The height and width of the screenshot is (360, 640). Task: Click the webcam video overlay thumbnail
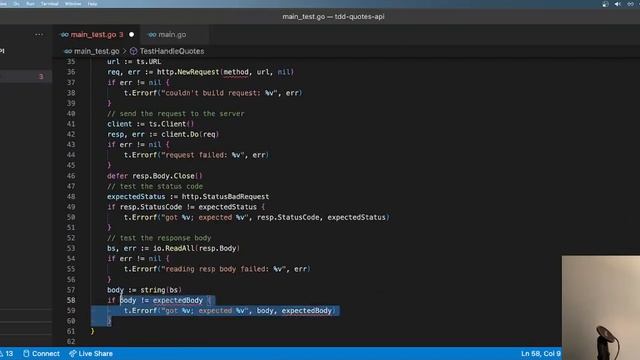coord(601,308)
